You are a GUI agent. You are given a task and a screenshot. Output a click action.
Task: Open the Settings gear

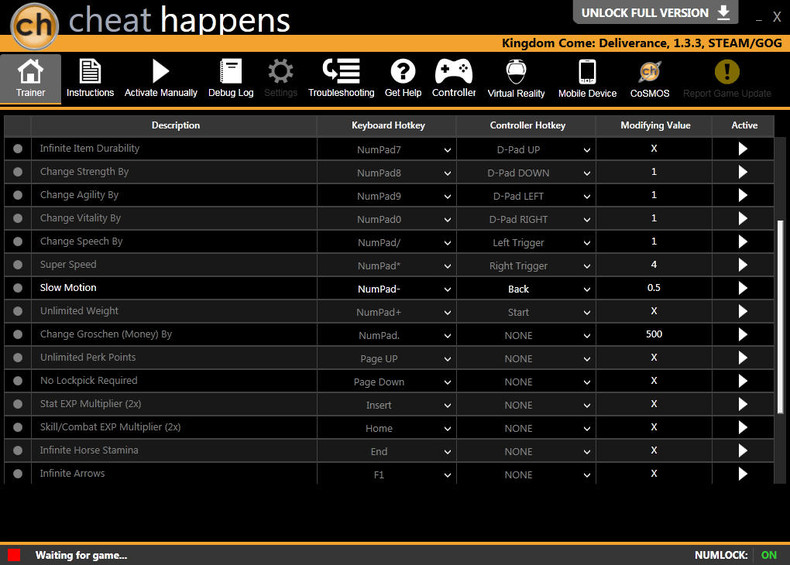click(281, 79)
